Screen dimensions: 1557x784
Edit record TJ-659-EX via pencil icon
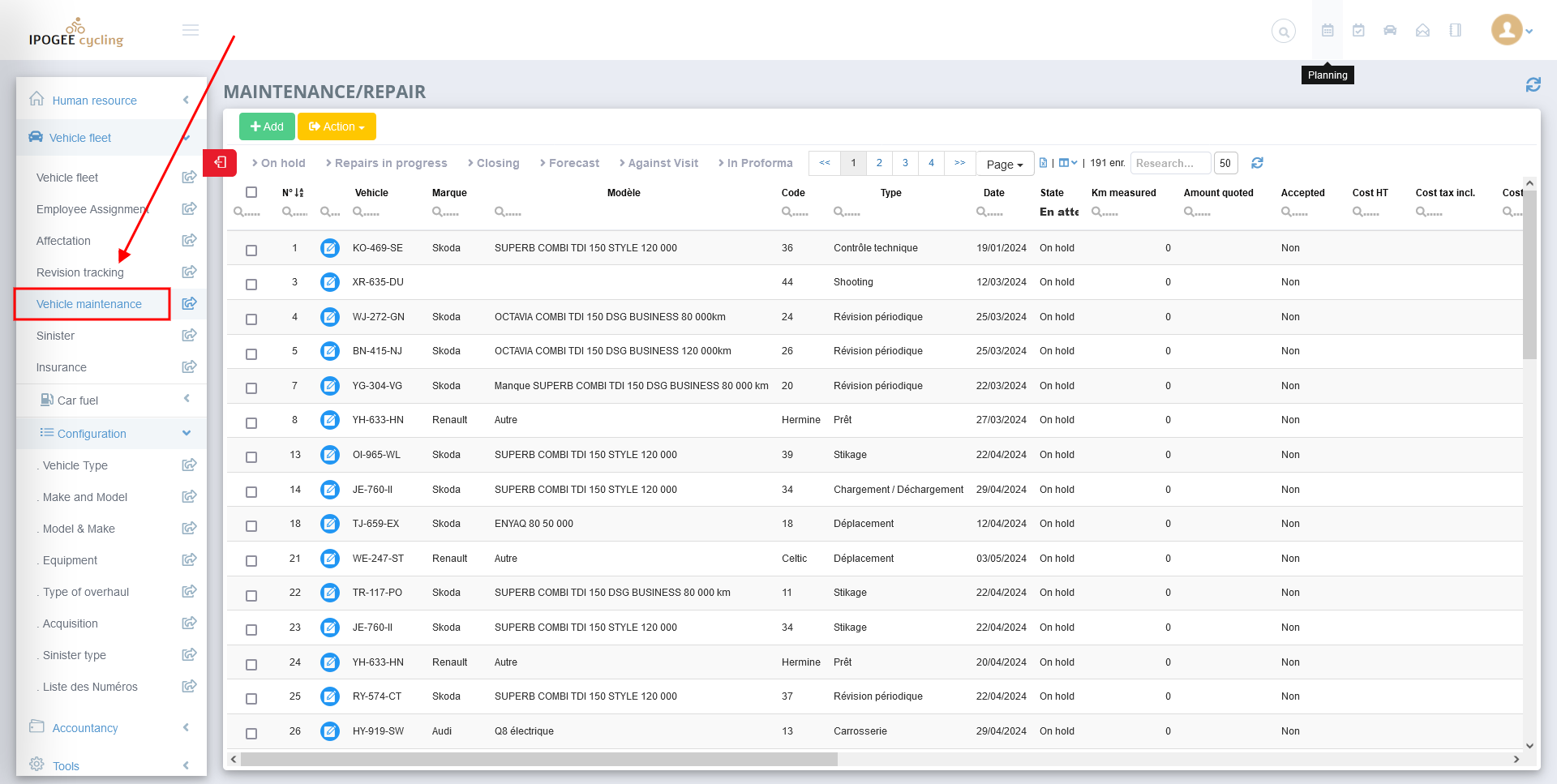(x=329, y=524)
